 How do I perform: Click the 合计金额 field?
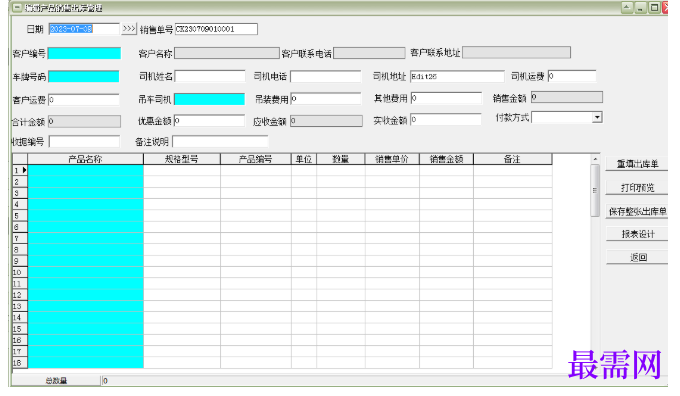(x=84, y=121)
